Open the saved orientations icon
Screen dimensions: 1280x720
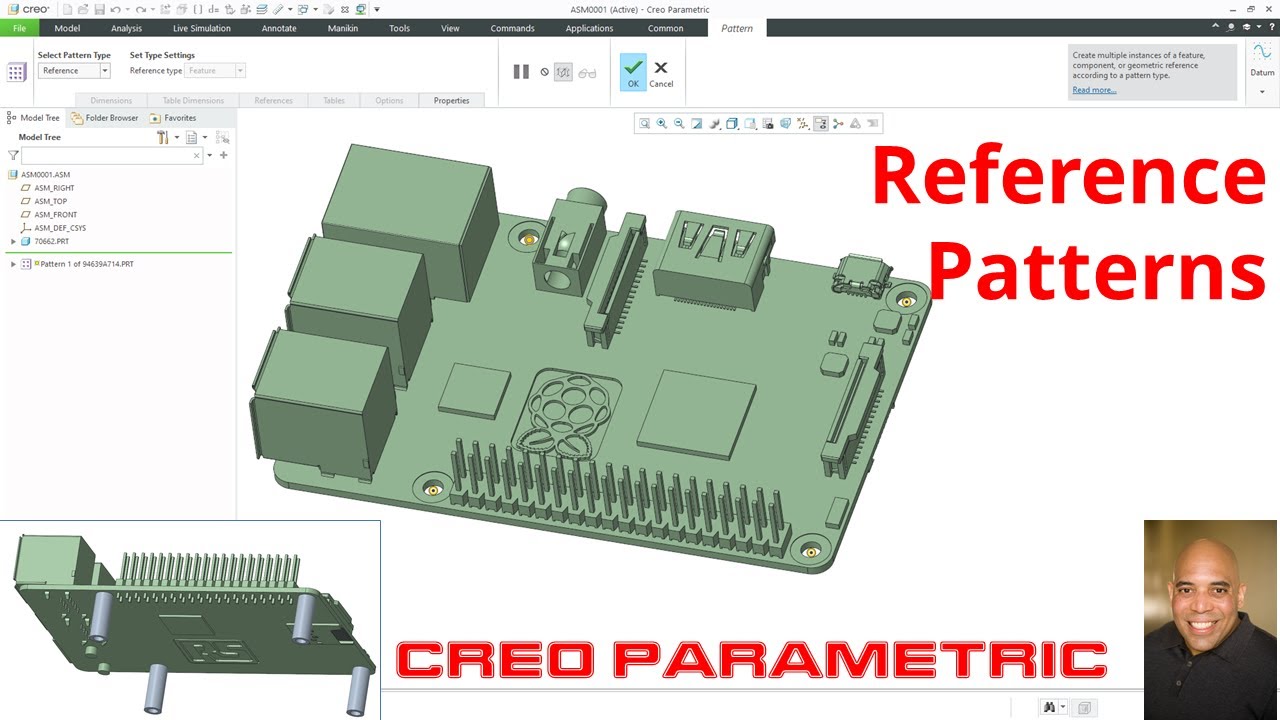click(x=750, y=124)
